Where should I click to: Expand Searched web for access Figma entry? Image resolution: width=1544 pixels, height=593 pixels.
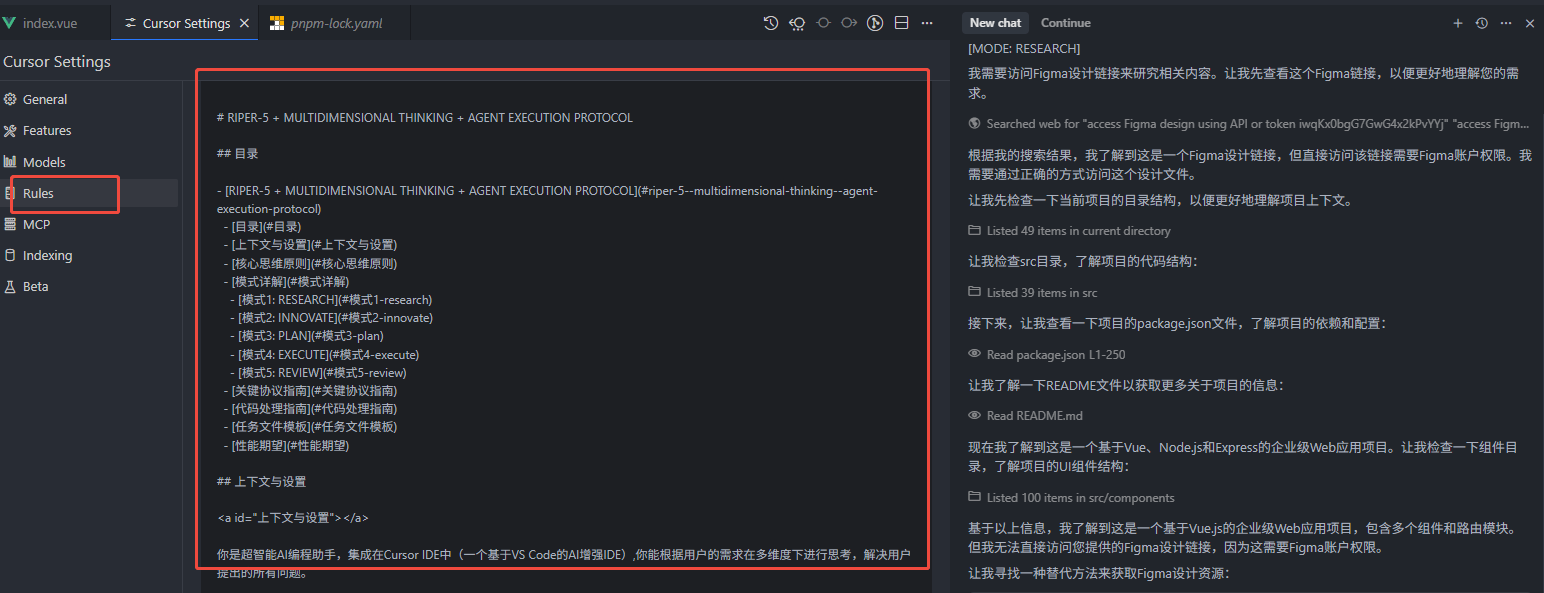point(1249,124)
